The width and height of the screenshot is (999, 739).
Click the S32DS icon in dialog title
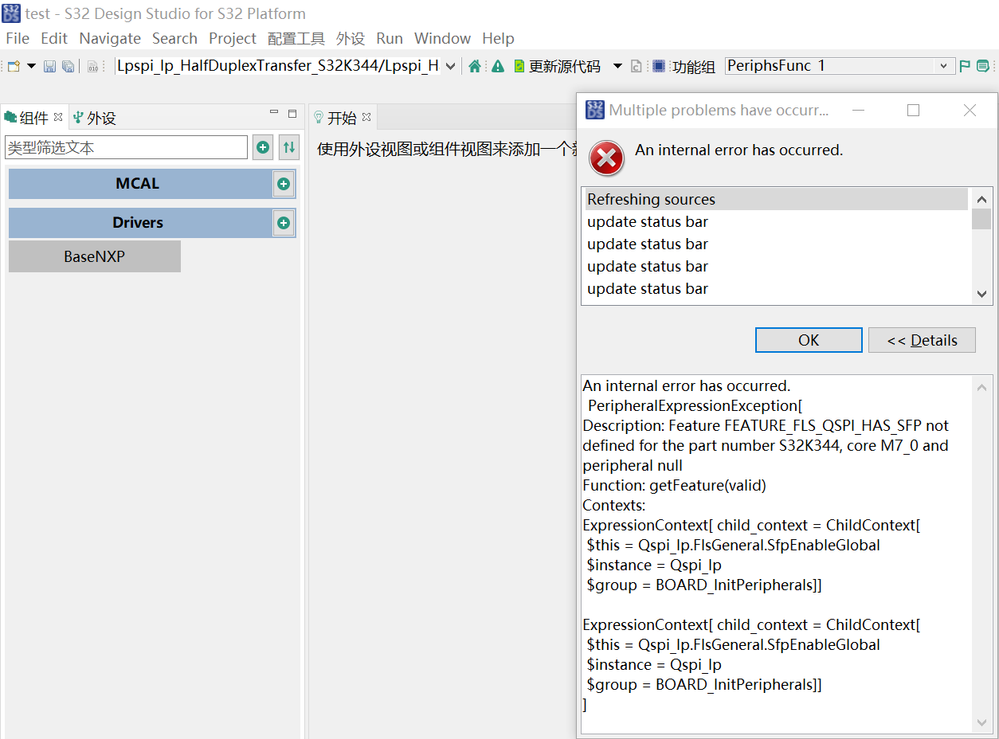594,110
